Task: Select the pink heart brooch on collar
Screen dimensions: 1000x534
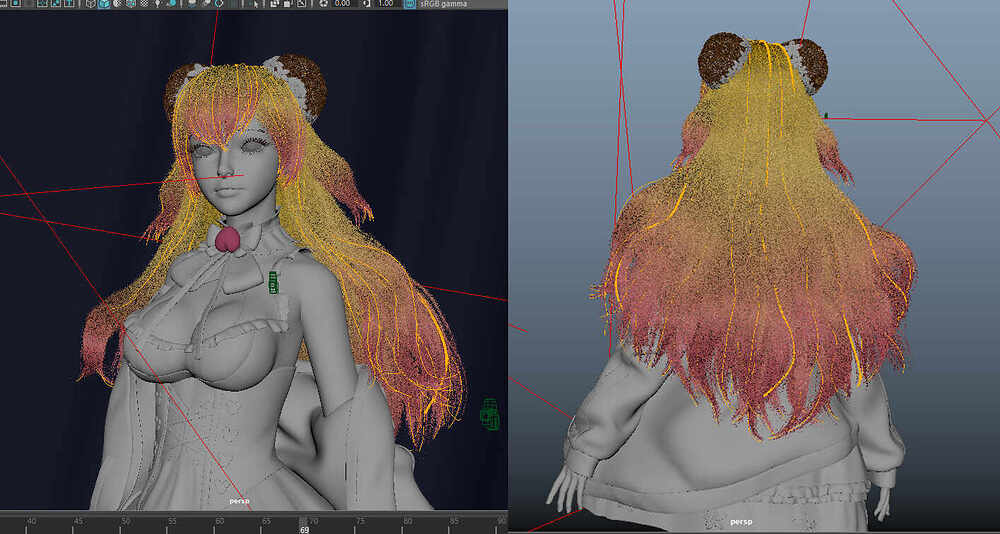Action: pos(227,240)
